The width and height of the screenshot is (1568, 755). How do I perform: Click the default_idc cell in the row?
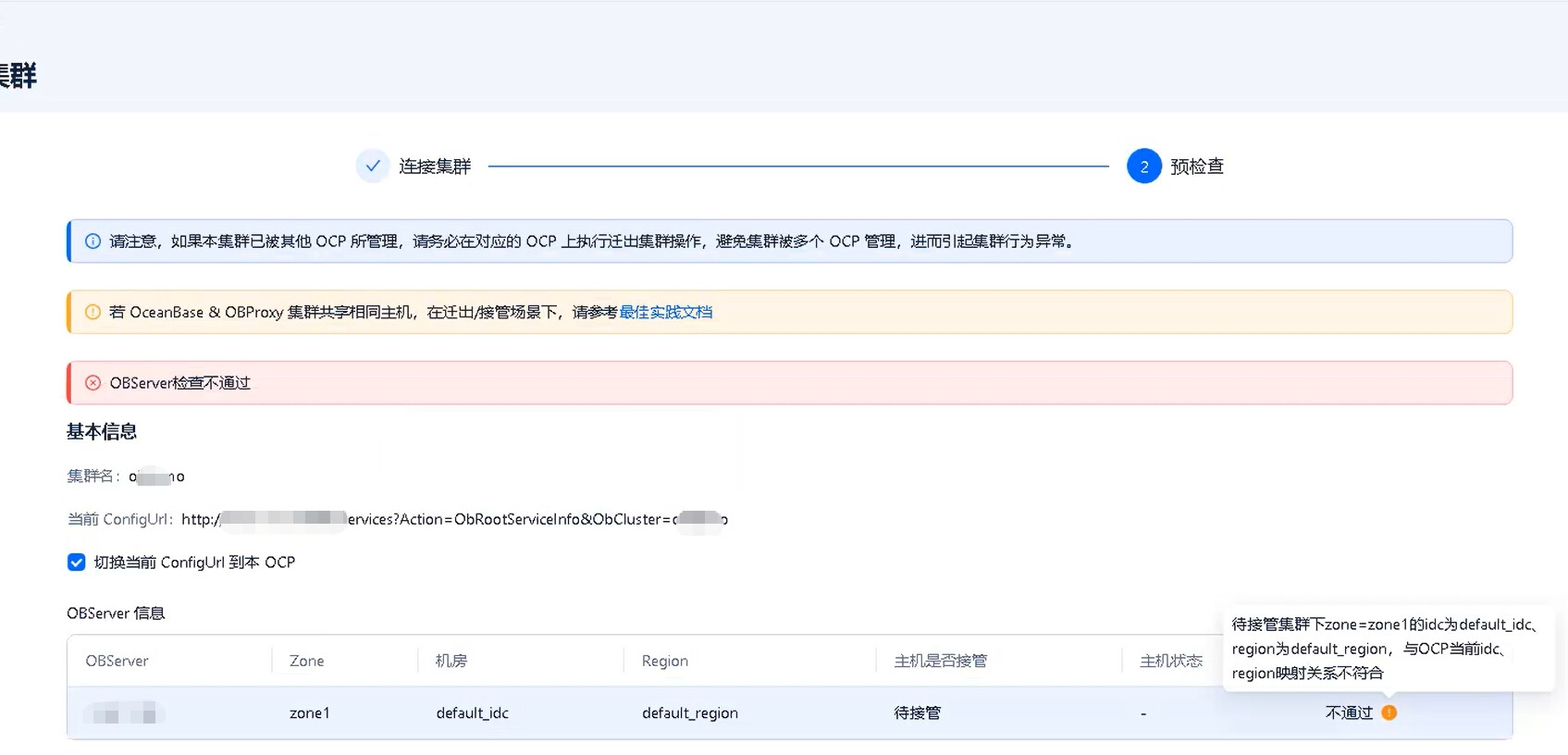click(472, 713)
